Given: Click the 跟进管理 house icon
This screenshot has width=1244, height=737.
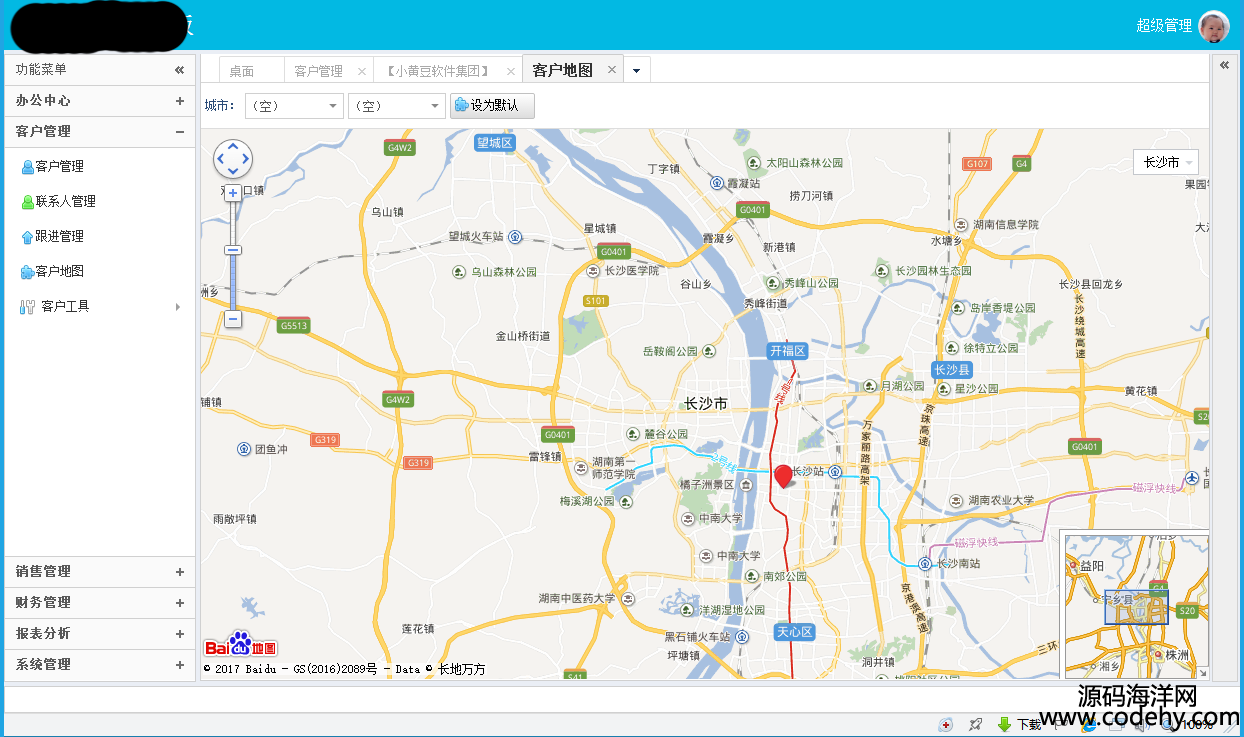Looking at the screenshot, I should click(x=27, y=238).
